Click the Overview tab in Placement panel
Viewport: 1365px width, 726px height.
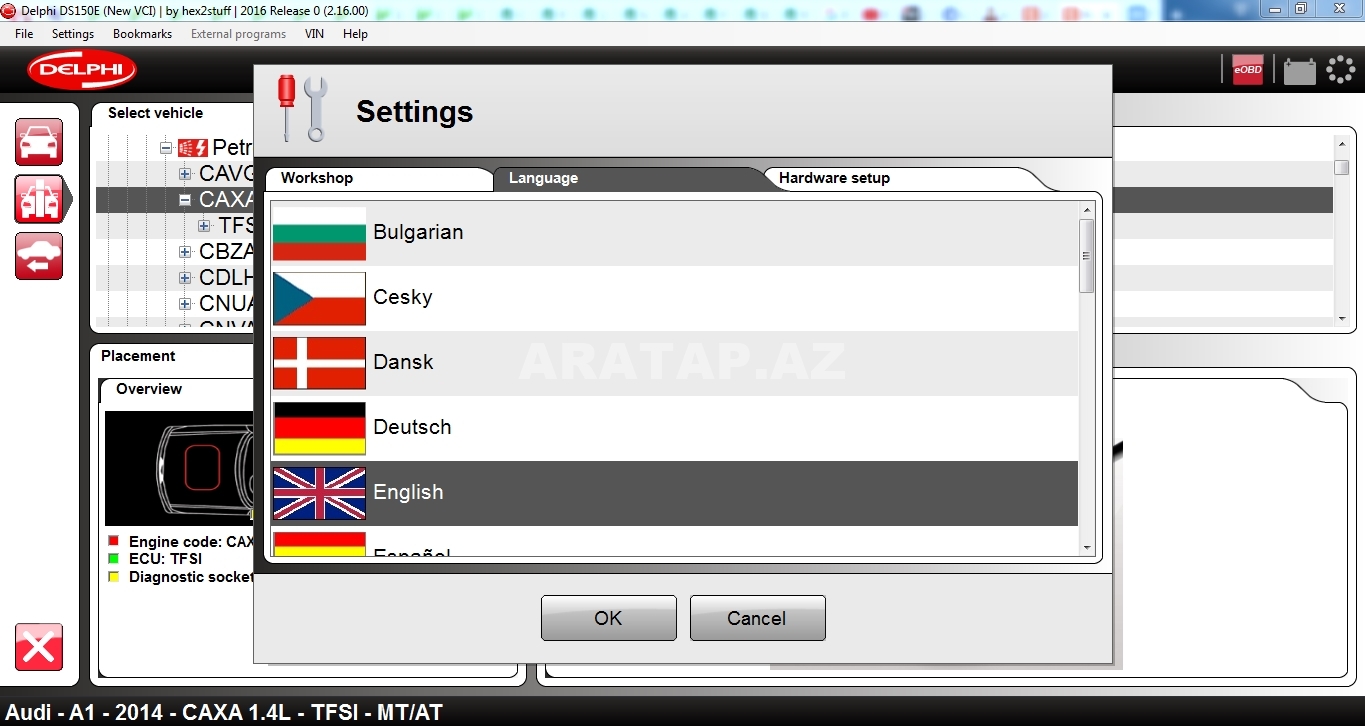click(x=149, y=389)
